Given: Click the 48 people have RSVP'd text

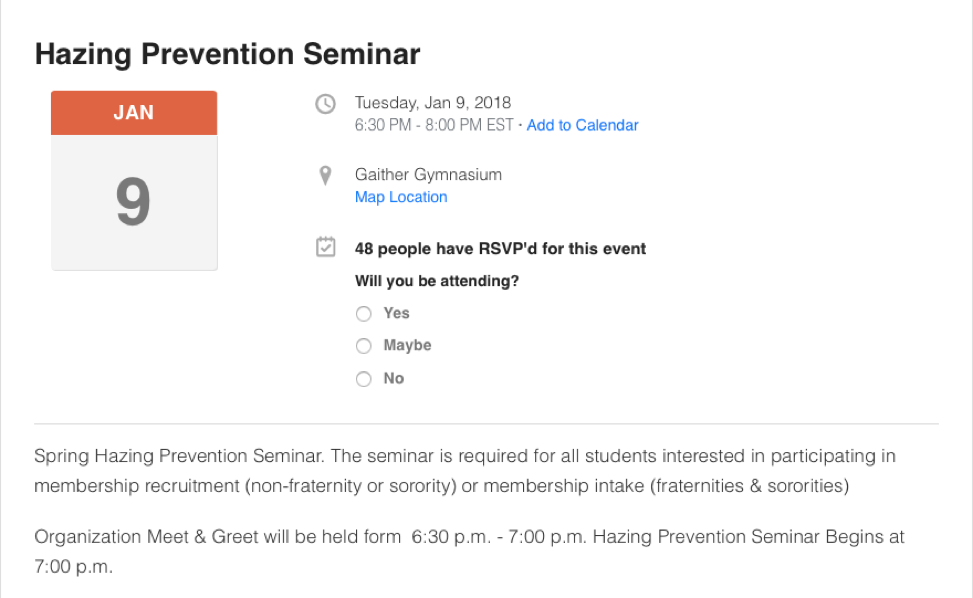Looking at the screenshot, I should click(500, 249).
